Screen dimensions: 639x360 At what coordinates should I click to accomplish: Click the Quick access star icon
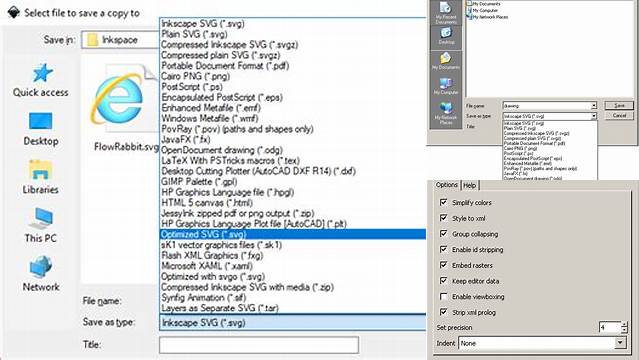click(x=42, y=73)
